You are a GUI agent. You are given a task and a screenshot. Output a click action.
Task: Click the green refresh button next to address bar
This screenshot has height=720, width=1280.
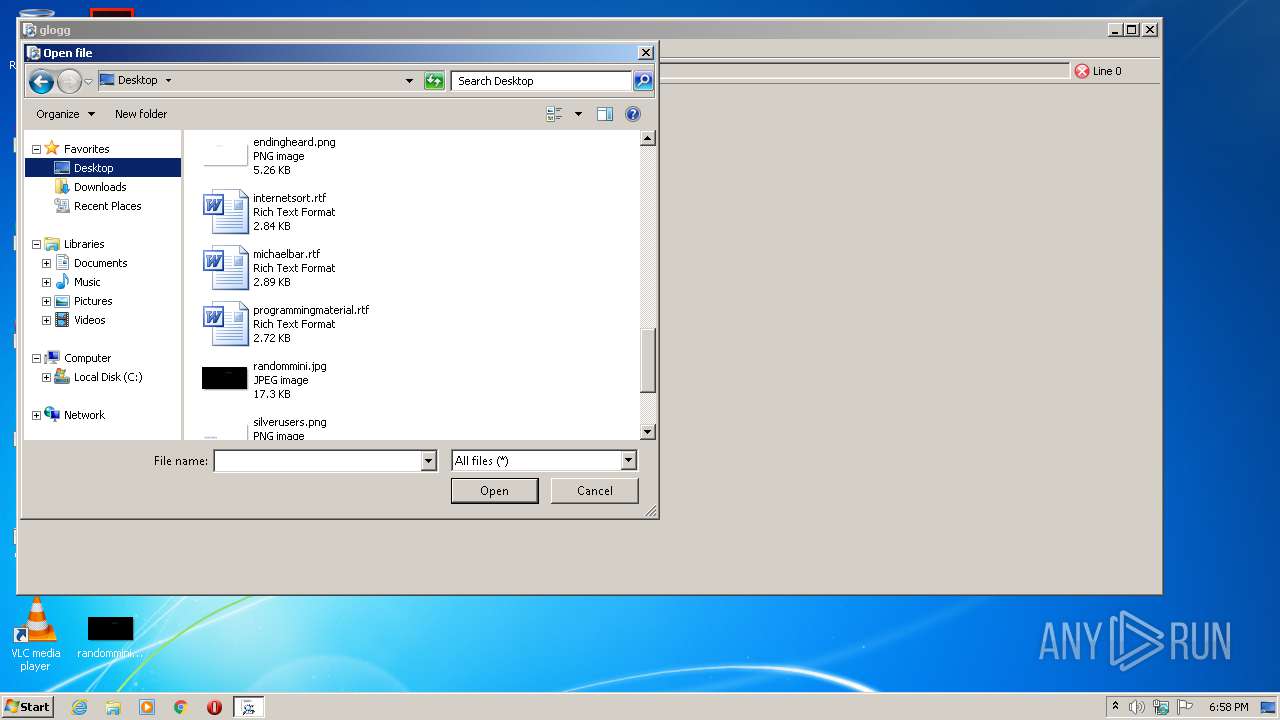click(434, 81)
